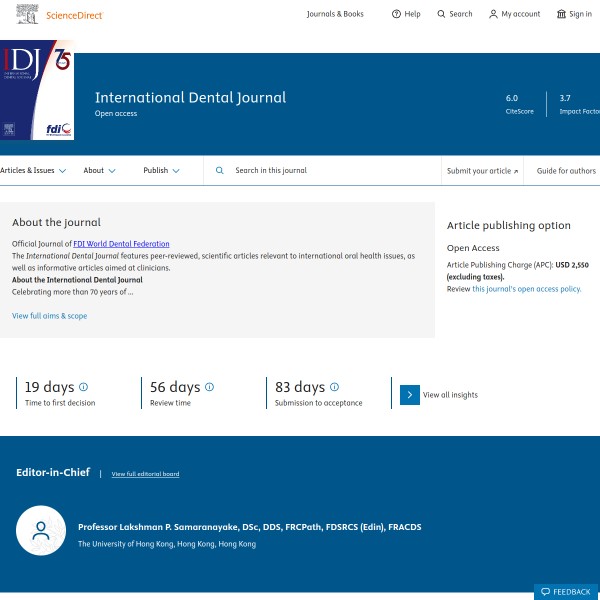This screenshot has width=600, height=600.
Task: Click Submit your article link
Action: (x=482, y=171)
